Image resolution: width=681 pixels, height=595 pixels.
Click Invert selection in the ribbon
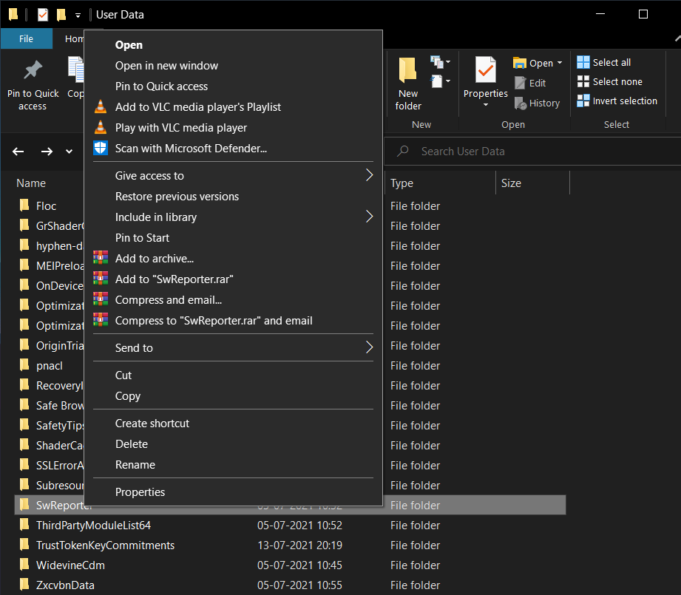pos(617,101)
